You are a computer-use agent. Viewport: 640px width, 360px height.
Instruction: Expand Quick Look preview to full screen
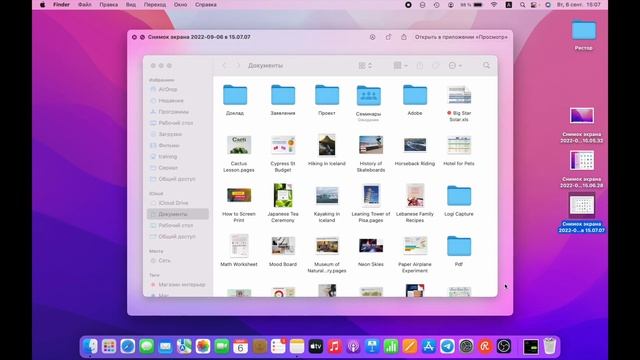pos(142,37)
